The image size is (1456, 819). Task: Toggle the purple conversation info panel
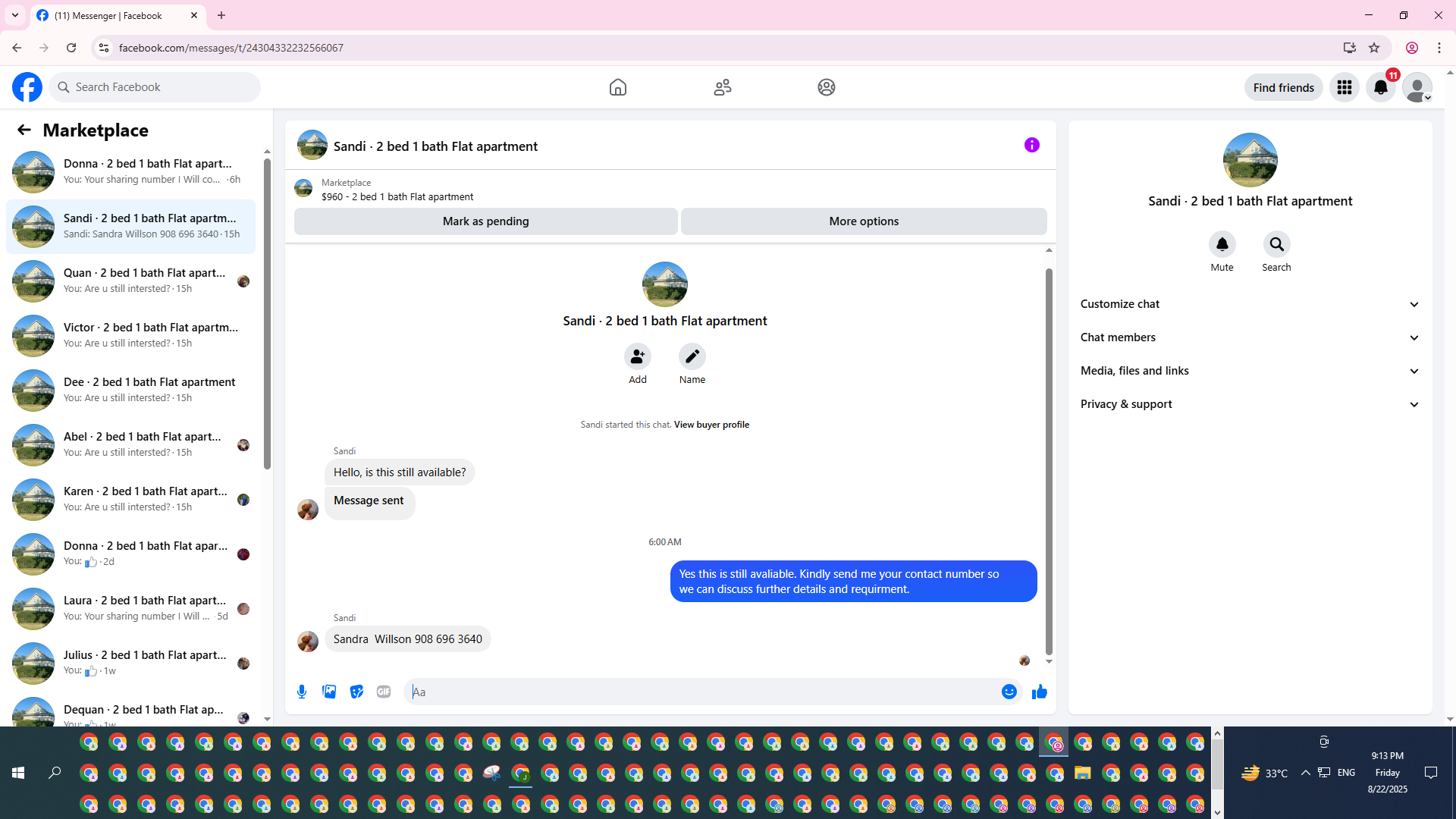[x=1031, y=145]
